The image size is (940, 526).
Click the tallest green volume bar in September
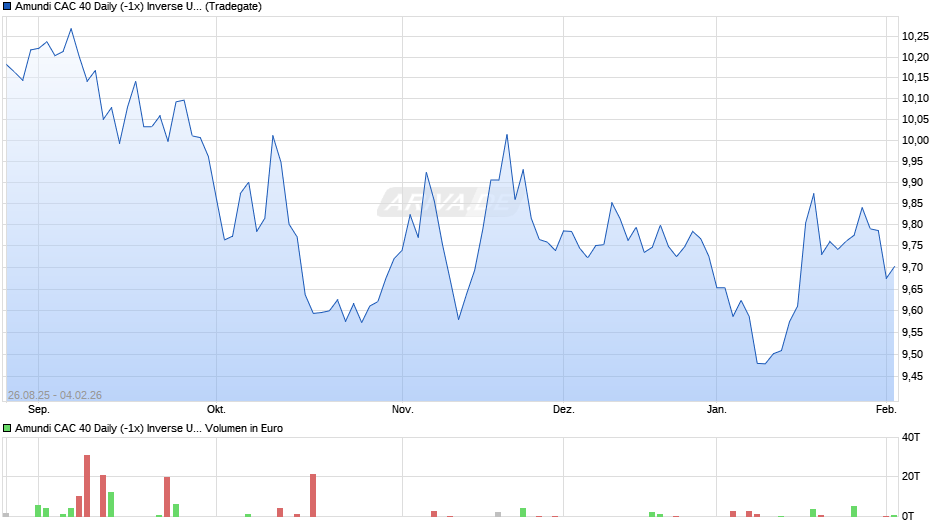click(111, 504)
